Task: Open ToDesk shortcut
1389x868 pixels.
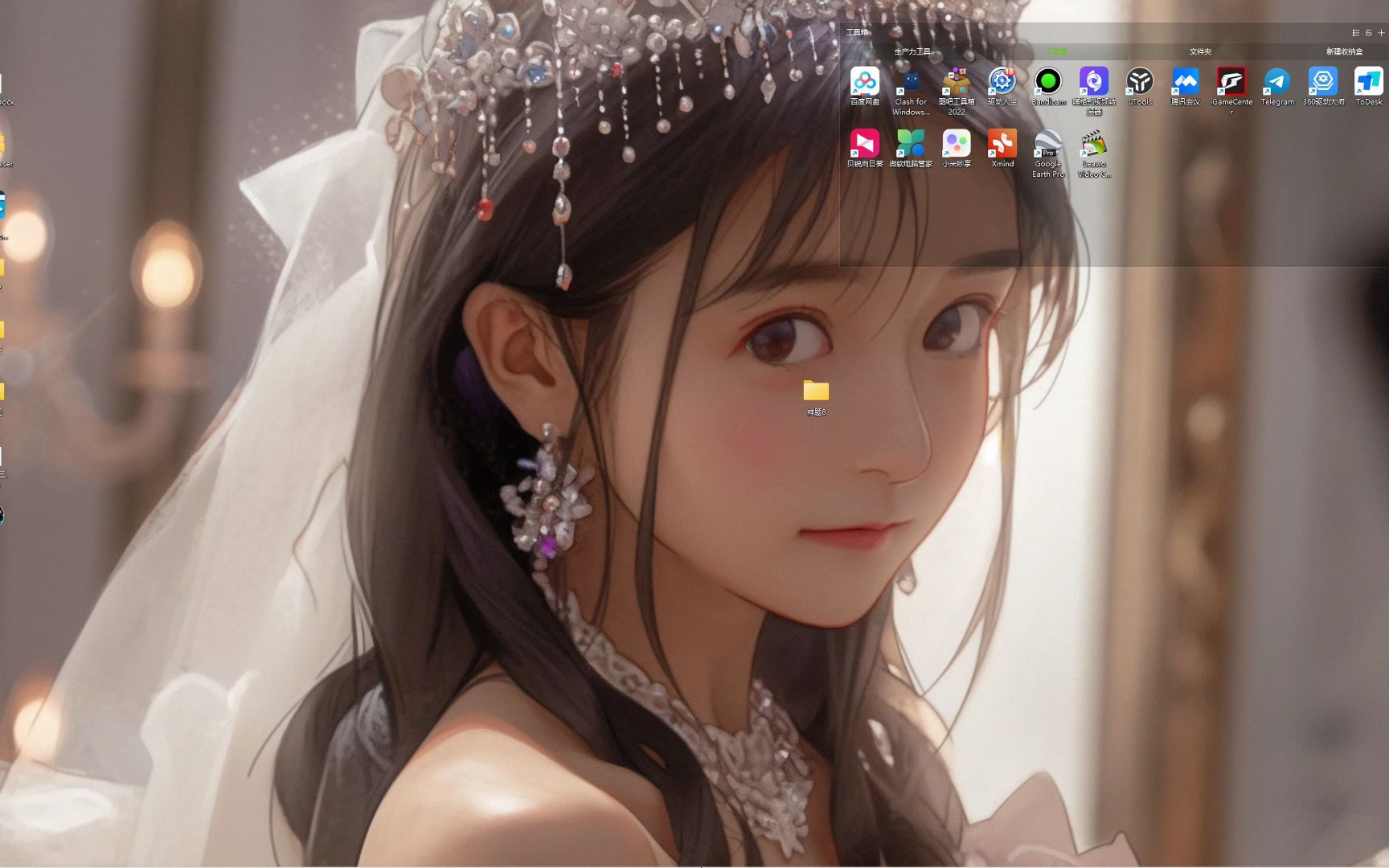Action: (1369, 87)
